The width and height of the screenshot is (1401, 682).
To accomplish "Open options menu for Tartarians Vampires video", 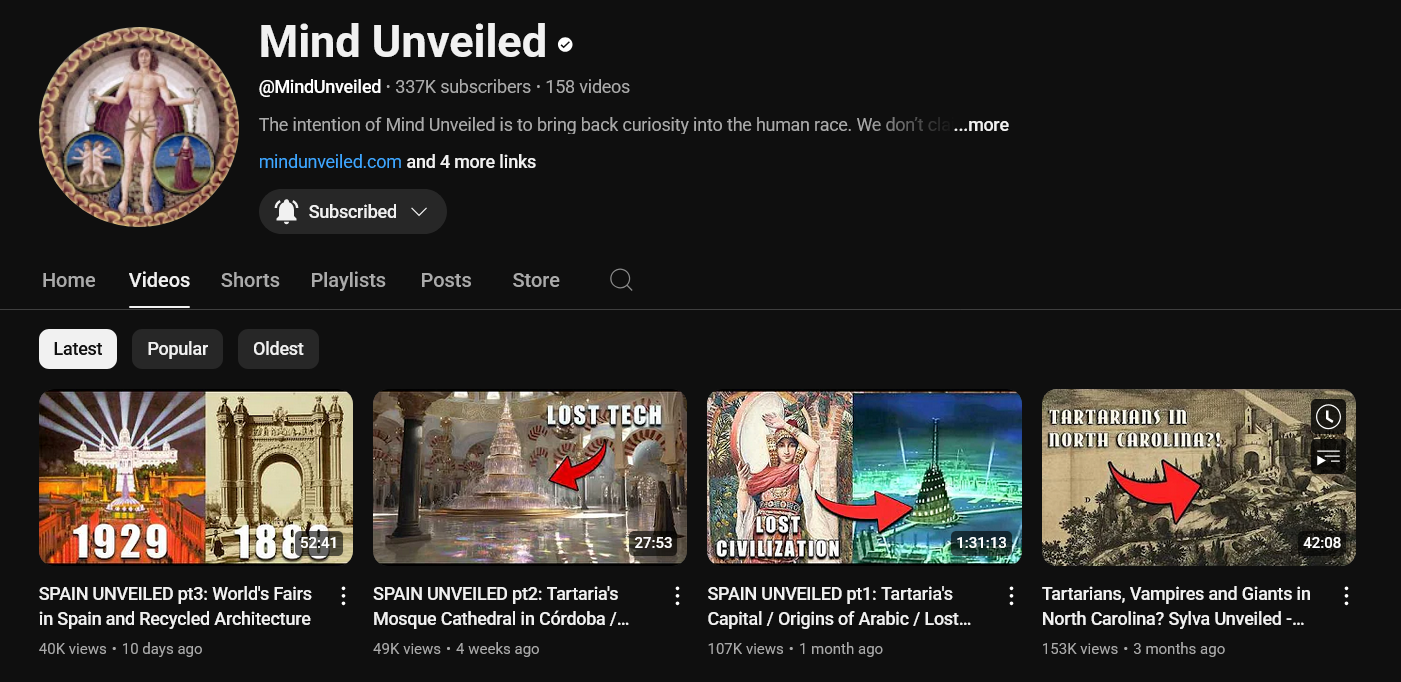I will coord(1346,596).
